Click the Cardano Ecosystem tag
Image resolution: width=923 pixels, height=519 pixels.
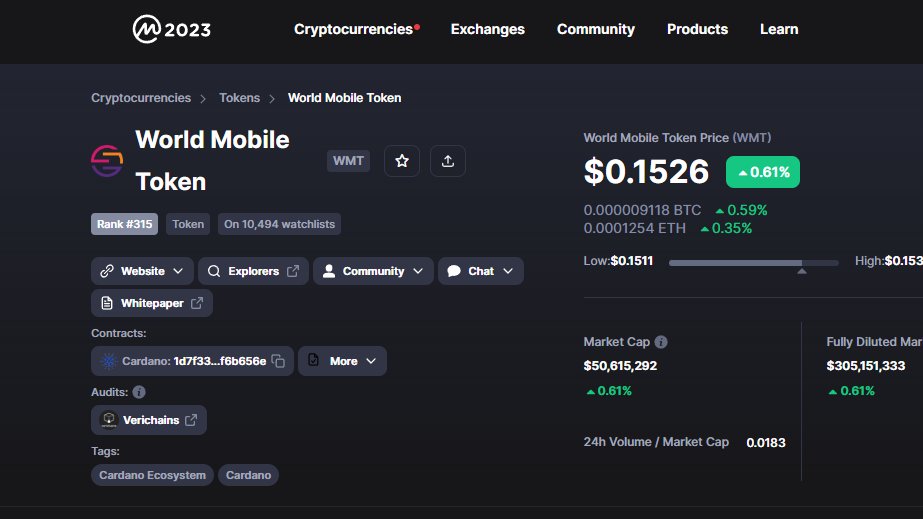click(152, 475)
